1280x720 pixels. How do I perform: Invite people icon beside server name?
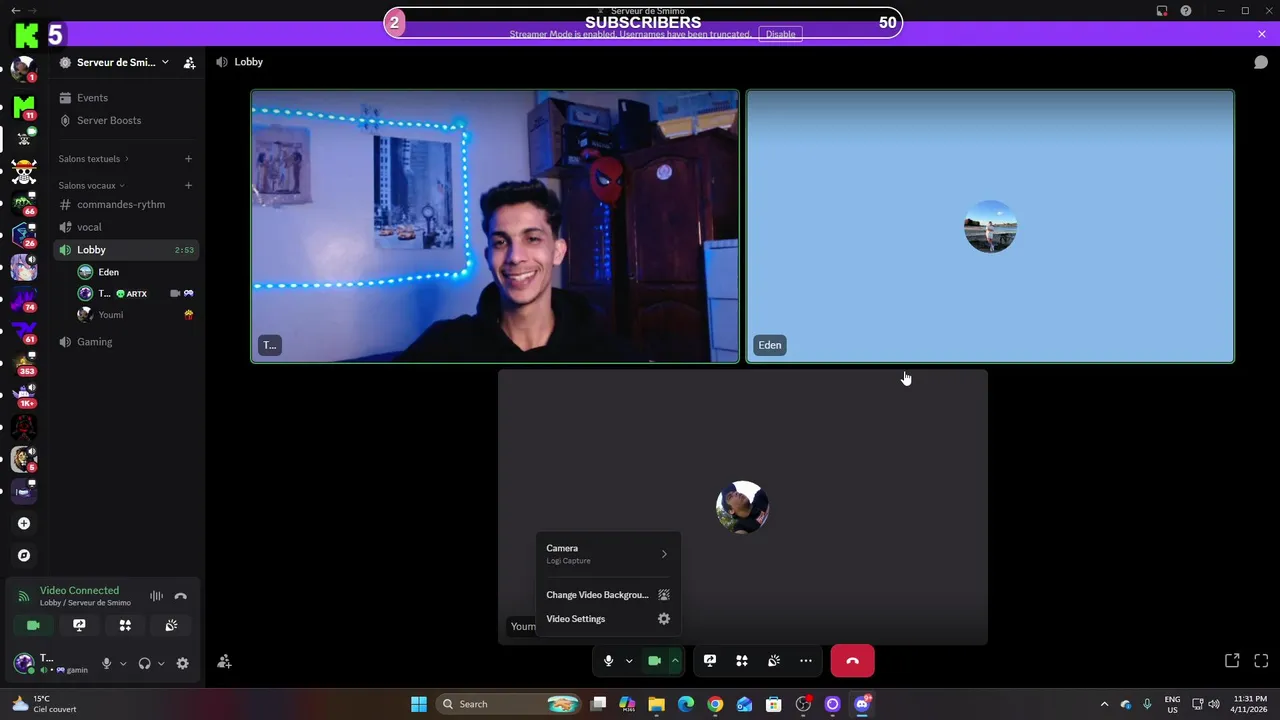coord(189,62)
